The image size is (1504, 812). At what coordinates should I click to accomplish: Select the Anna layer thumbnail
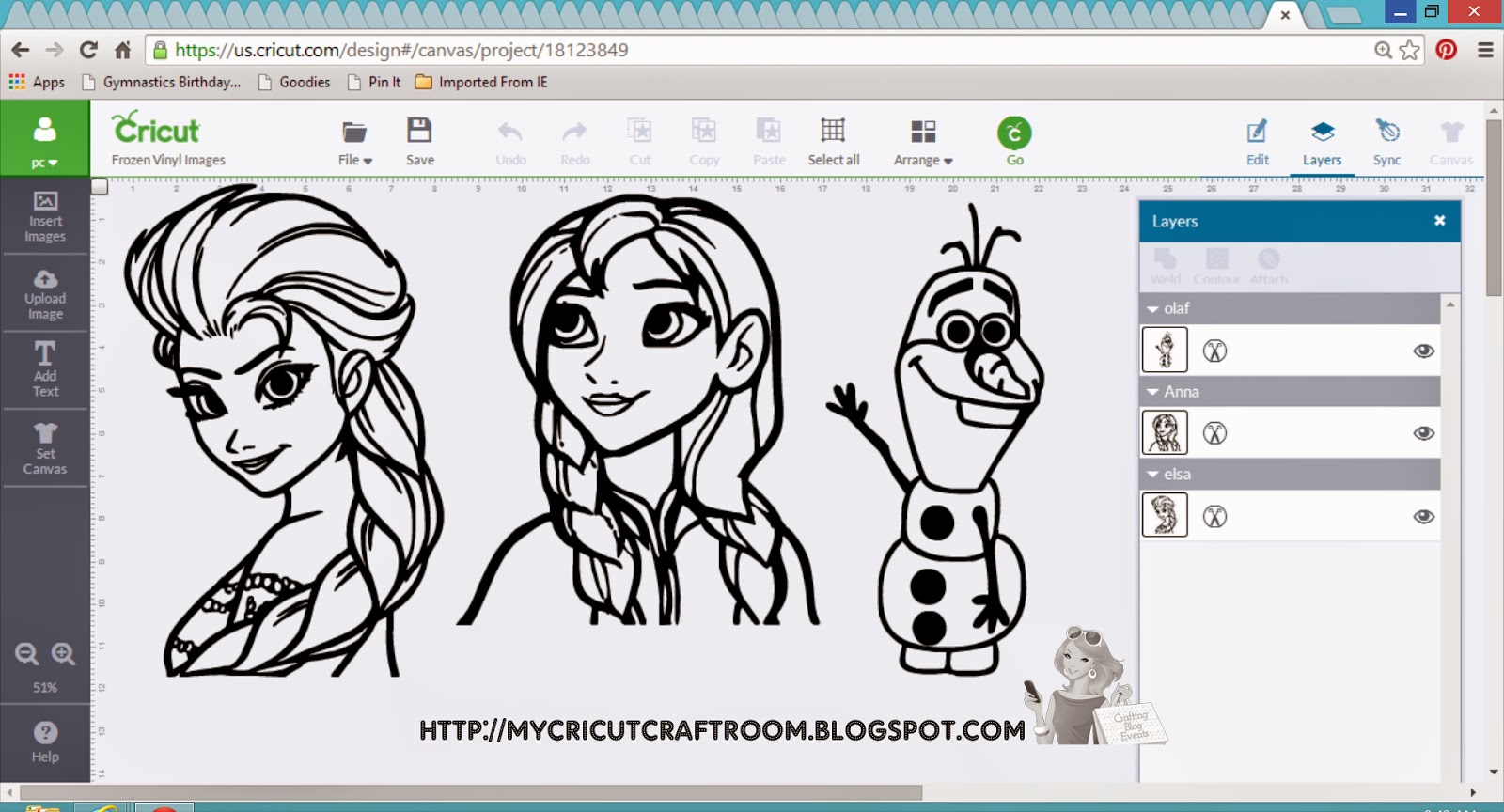coord(1165,432)
